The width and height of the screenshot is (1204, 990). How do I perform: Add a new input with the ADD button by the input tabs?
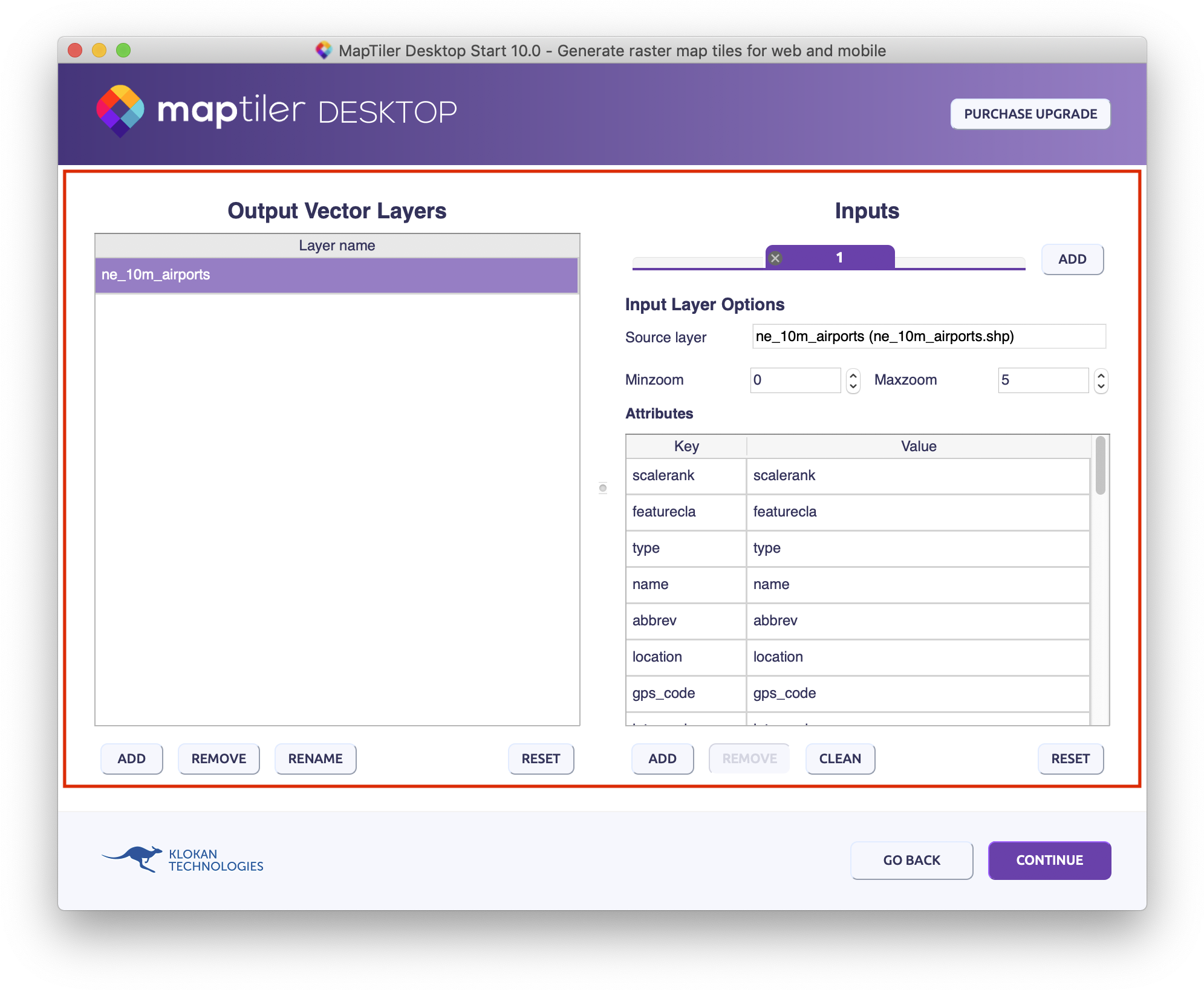pyautogui.click(x=1072, y=259)
